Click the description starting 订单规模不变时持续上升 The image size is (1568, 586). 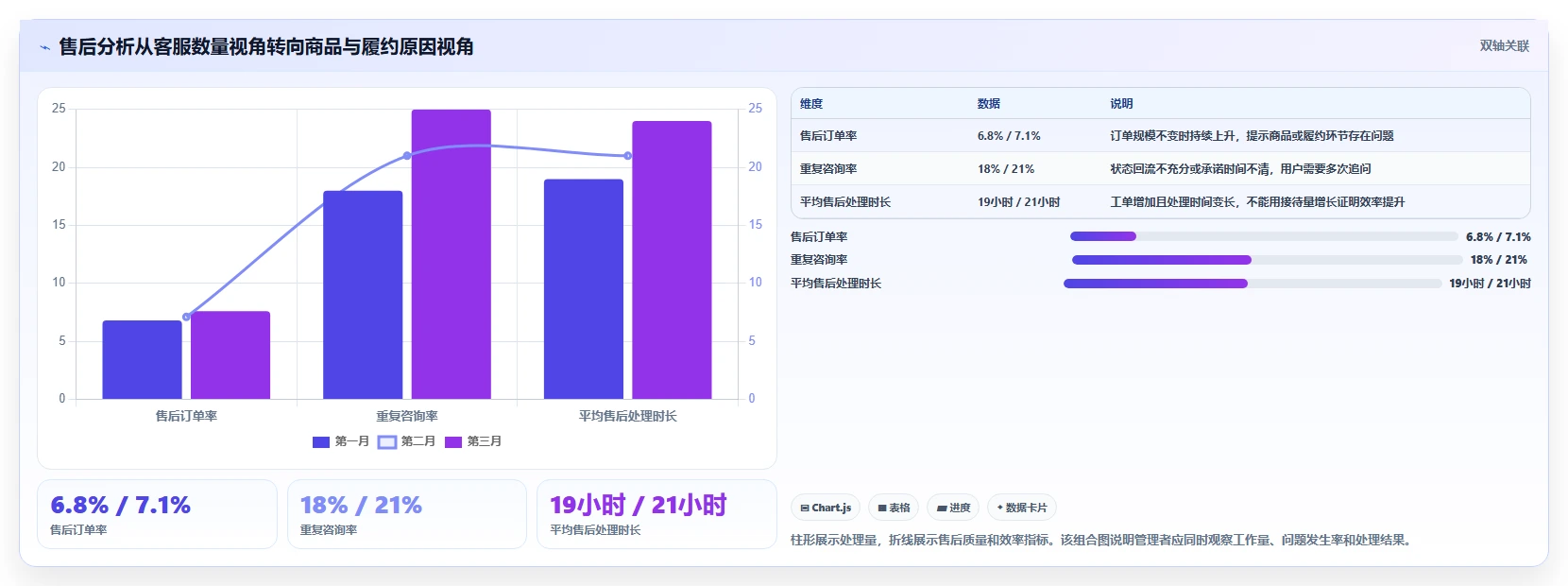1252,136
